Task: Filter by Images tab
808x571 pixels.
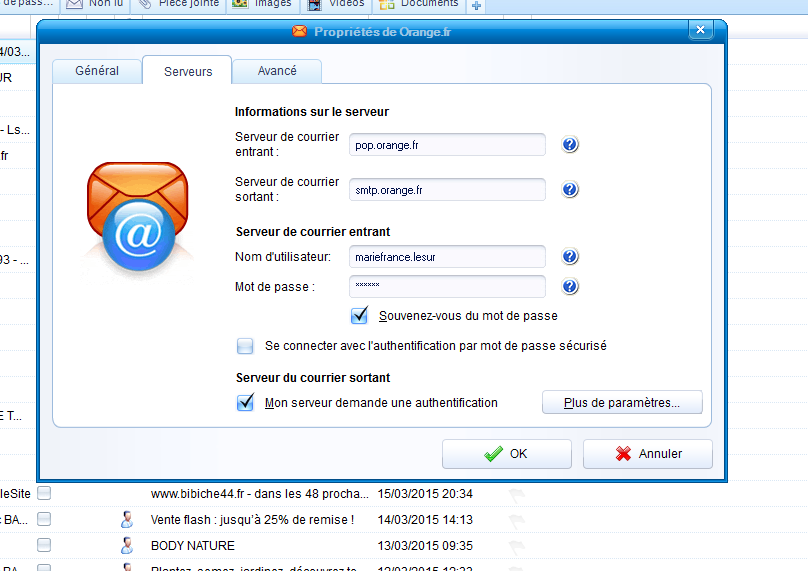Action: click(262, 4)
